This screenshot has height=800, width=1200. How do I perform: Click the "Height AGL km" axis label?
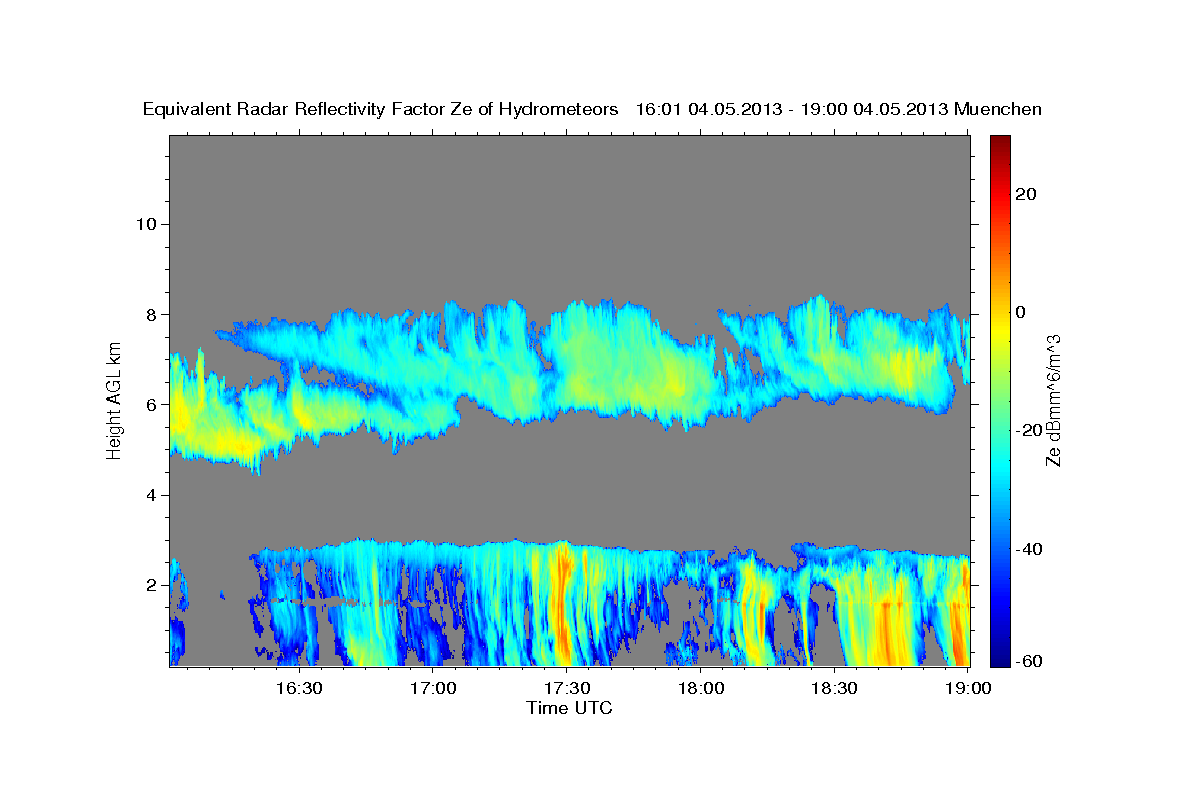pyautogui.click(x=115, y=400)
